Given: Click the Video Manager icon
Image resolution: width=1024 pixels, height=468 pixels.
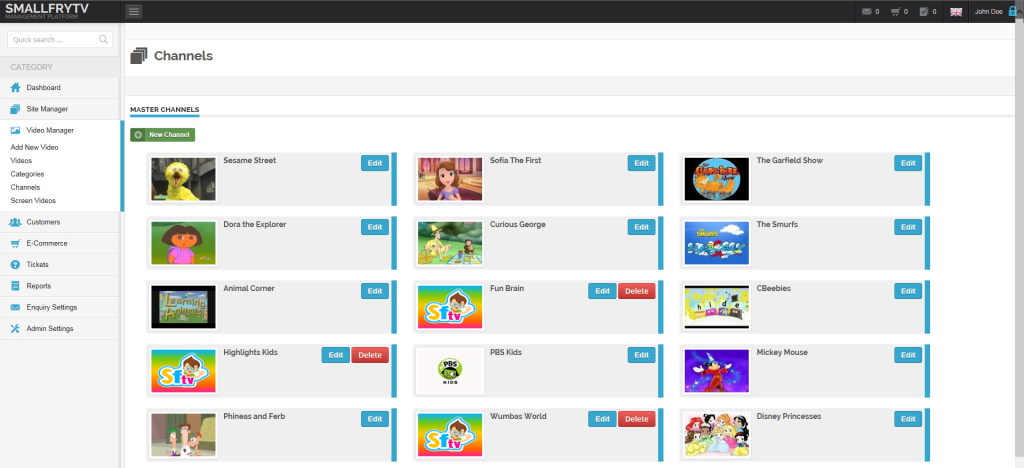Looking at the screenshot, I should click(x=16, y=131).
